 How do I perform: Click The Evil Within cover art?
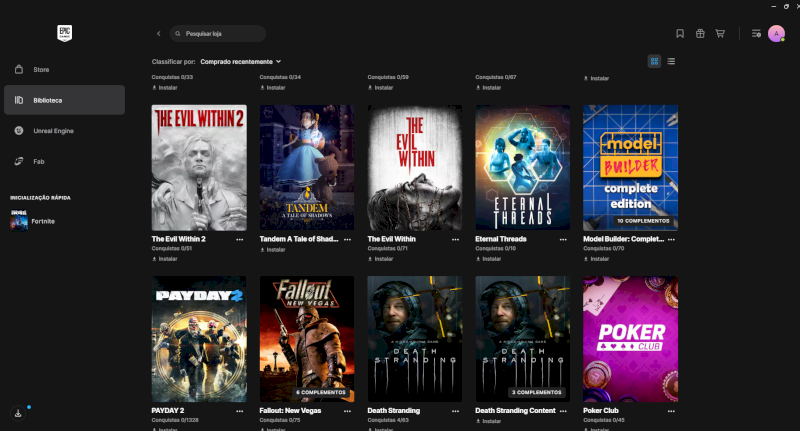coord(415,168)
